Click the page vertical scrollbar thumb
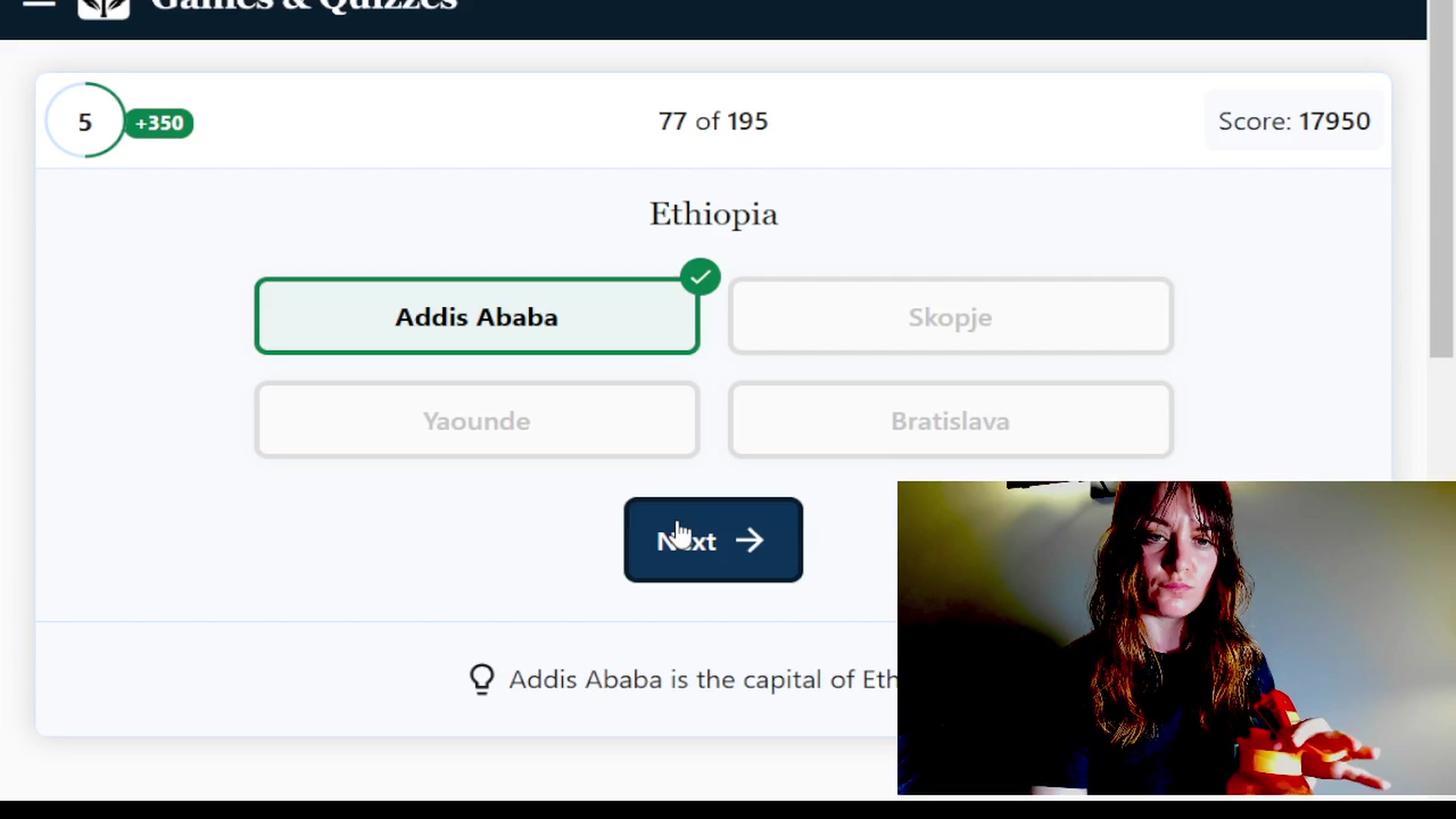The height and width of the screenshot is (819, 1456). pos(1441,178)
